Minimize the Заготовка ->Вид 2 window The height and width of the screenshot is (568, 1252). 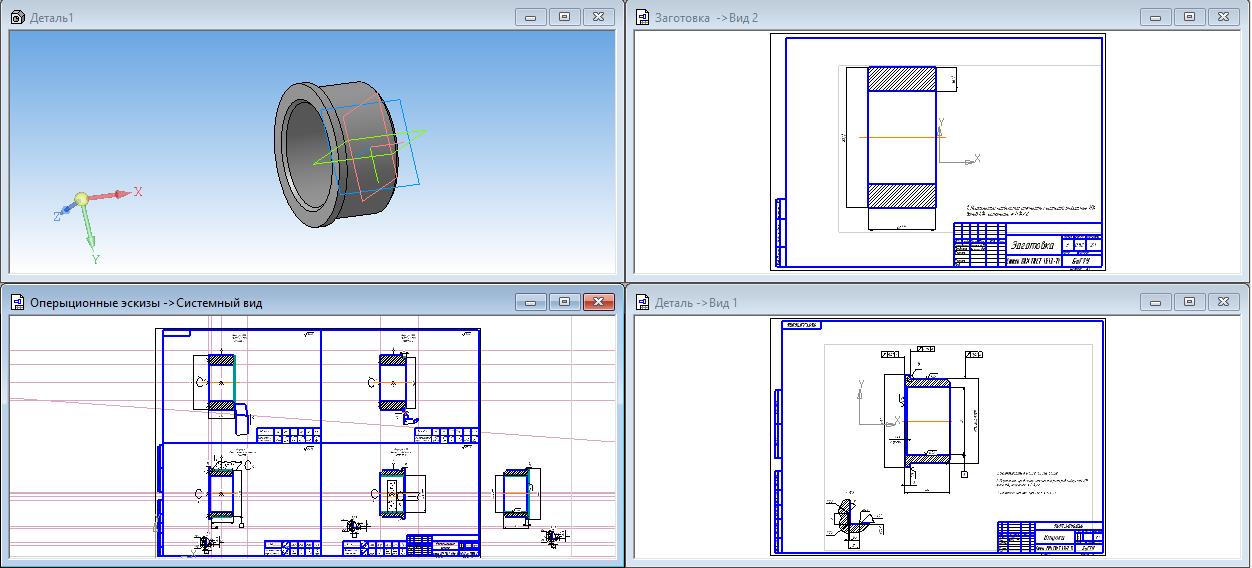(1156, 16)
